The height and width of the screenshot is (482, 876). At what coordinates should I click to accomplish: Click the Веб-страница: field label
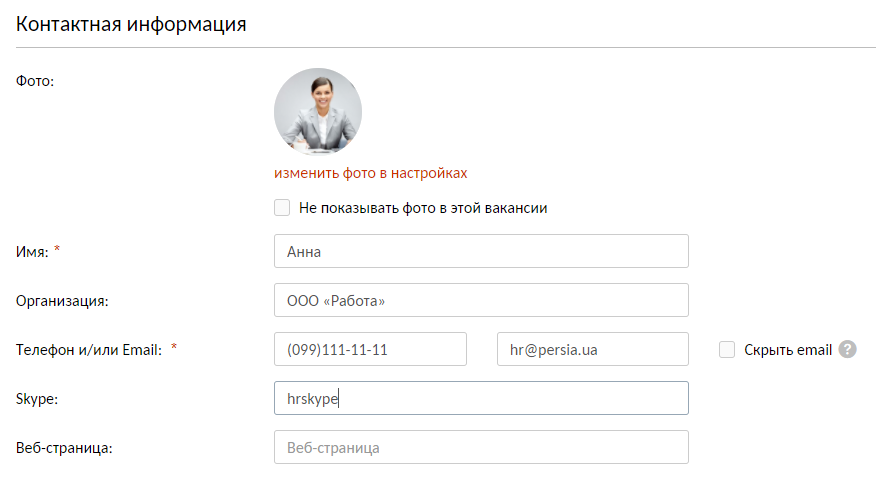pos(64,447)
